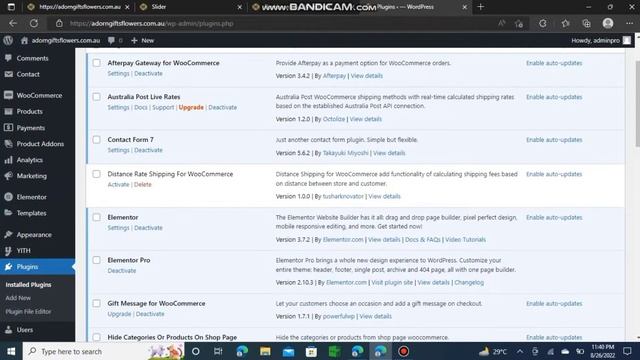Select Distance Rate Shipping plugin checkbox
Screen dimensions: 640x360
click(96, 174)
